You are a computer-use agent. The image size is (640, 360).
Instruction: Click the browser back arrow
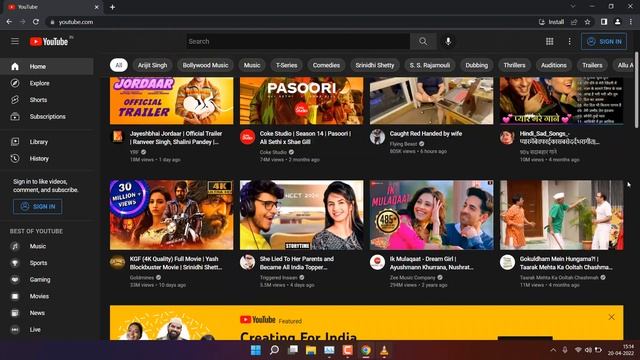tap(9, 22)
